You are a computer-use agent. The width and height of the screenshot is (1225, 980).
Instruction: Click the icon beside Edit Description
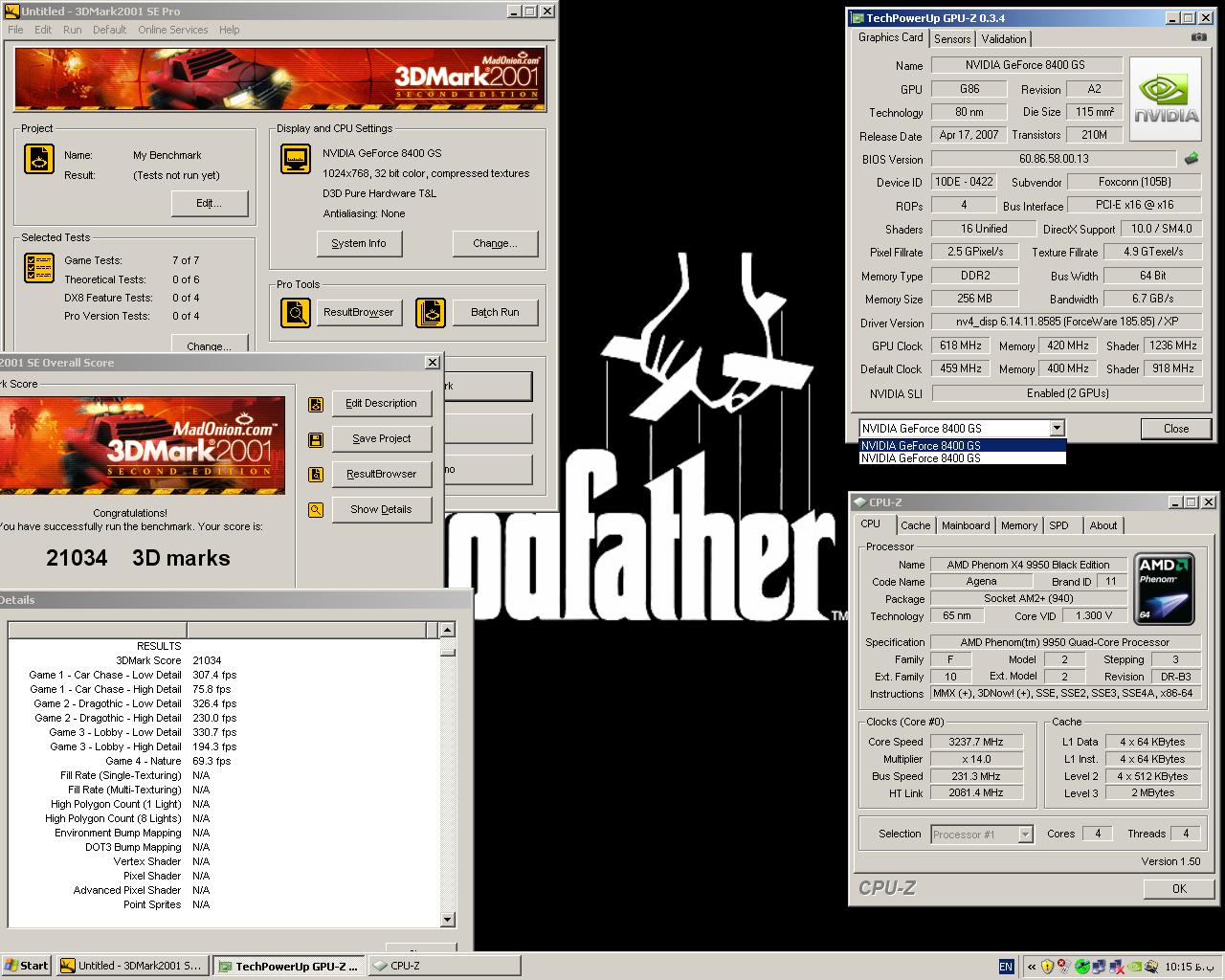(x=316, y=405)
